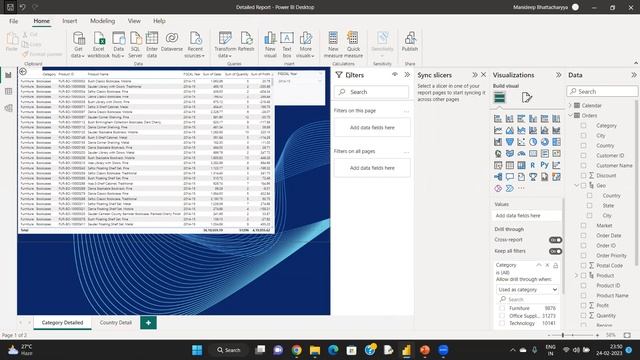640x360 pixels.
Task: Select the Q&A visual icon
Action: (x=509, y=177)
